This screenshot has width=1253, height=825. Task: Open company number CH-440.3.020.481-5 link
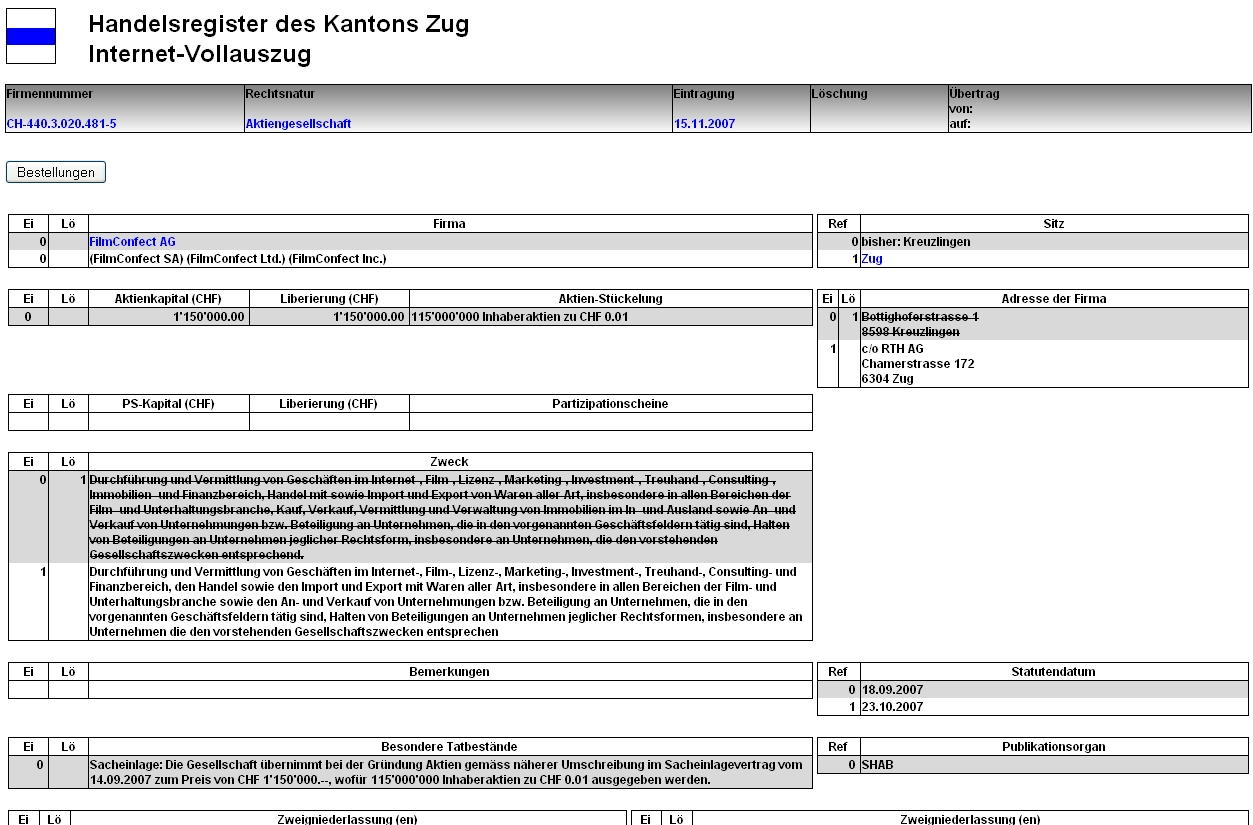(x=61, y=124)
